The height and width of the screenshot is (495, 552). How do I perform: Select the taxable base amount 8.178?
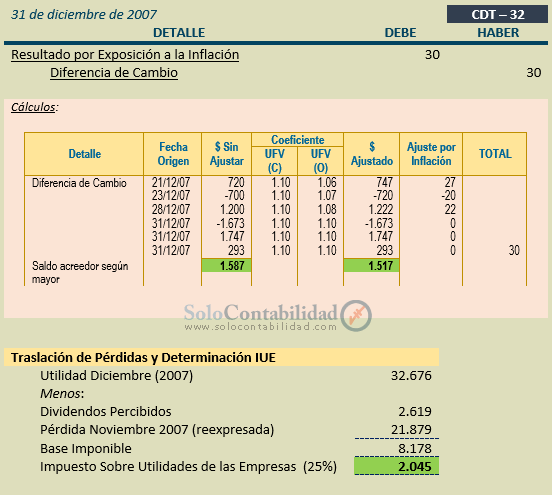(415, 449)
